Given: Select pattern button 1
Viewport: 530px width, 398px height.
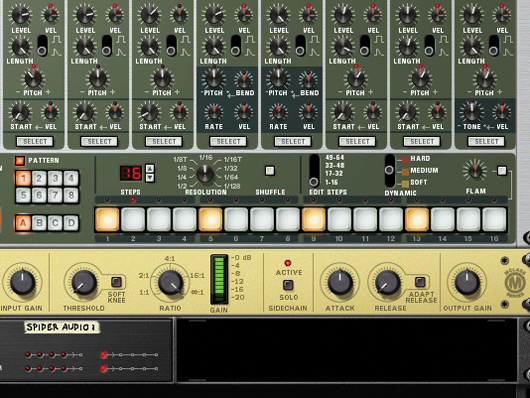Looking at the screenshot, I should pos(23,178).
